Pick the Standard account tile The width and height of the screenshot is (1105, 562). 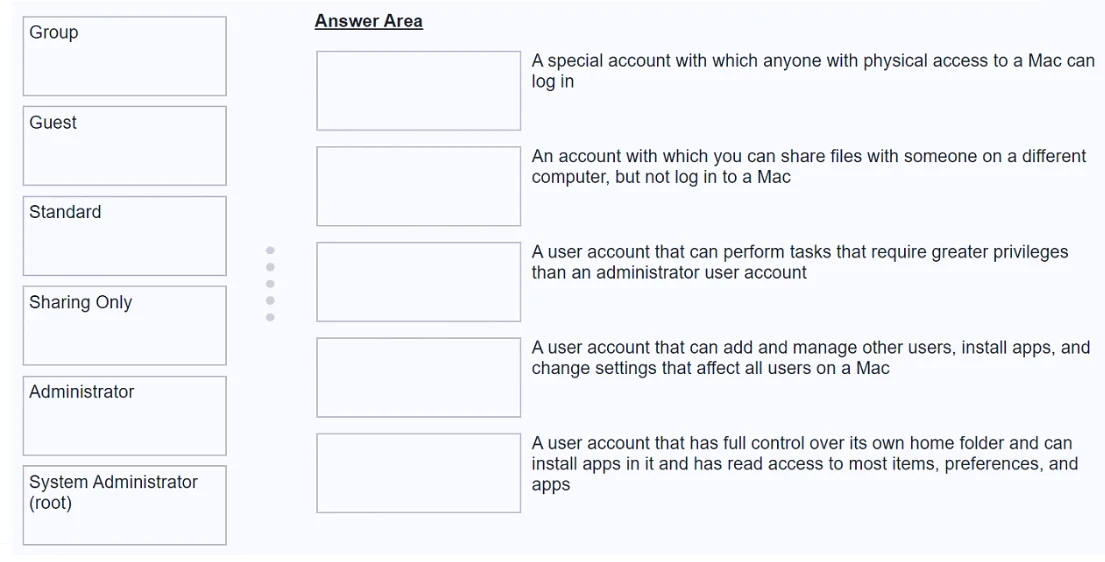click(x=125, y=236)
